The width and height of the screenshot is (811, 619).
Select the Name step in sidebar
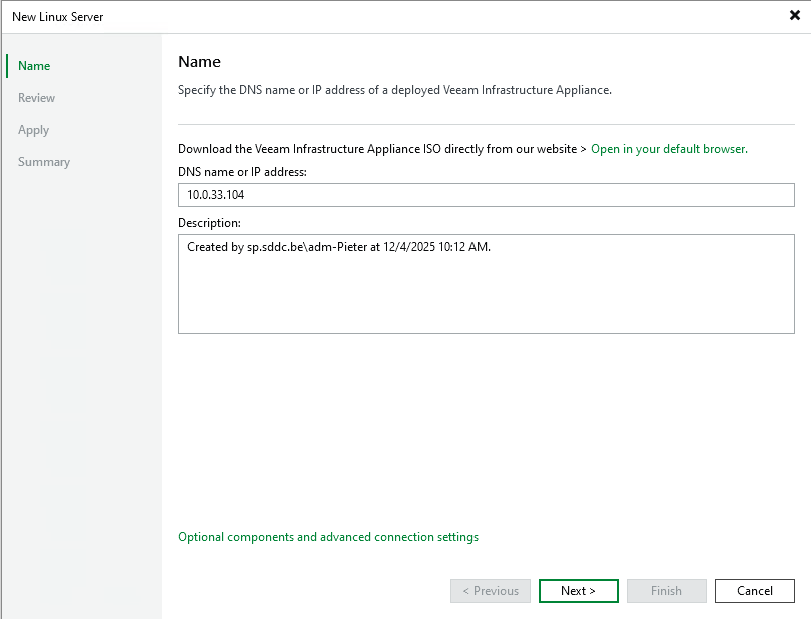tap(34, 66)
